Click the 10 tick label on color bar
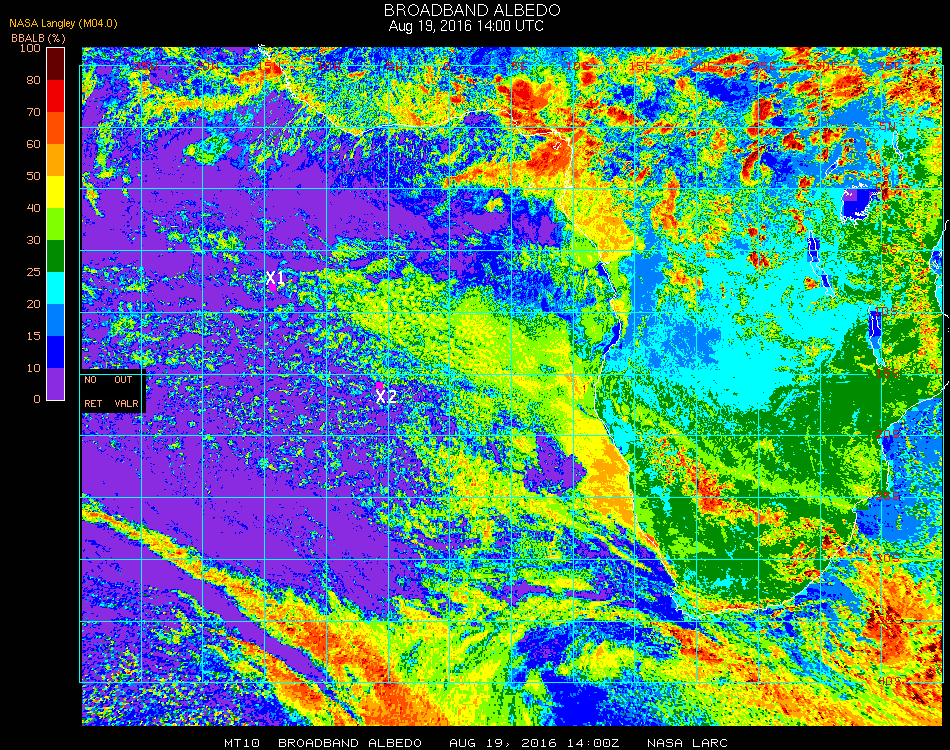The width and height of the screenshot is (950, 750). (33, 368)
